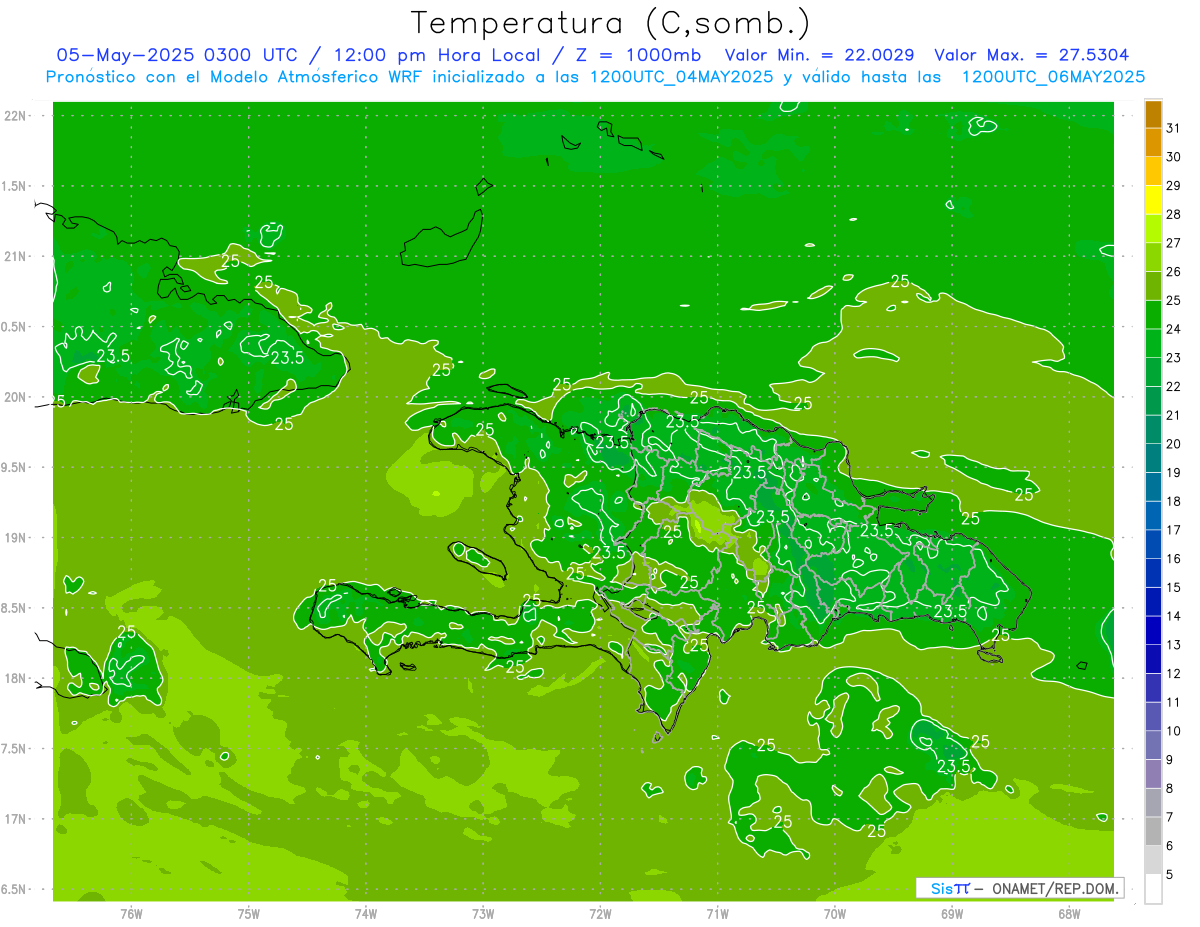This screenshot has height=927, width=1200.
Task: Click the '16' color scale label
Action: point(1174,559)
